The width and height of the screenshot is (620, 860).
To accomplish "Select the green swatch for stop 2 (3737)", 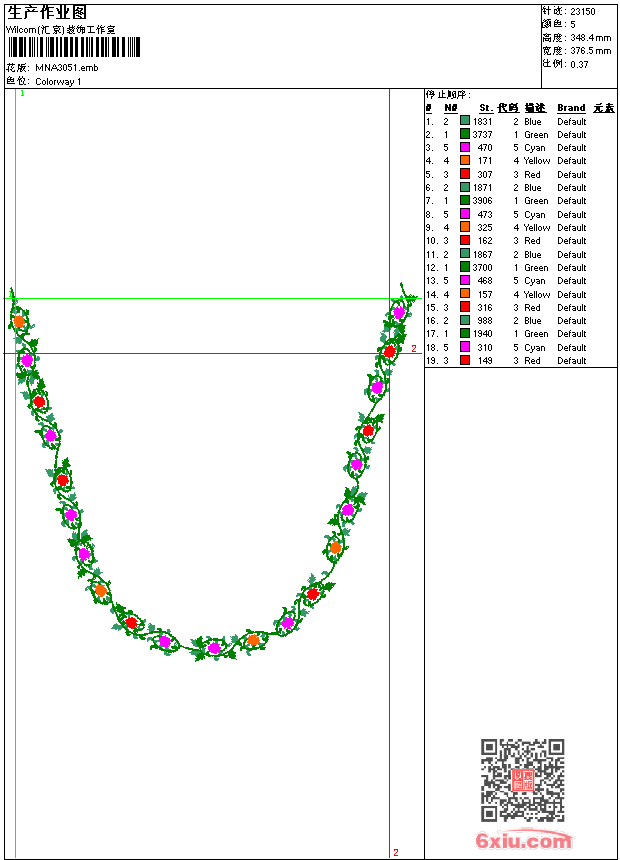I will (465, 134).
